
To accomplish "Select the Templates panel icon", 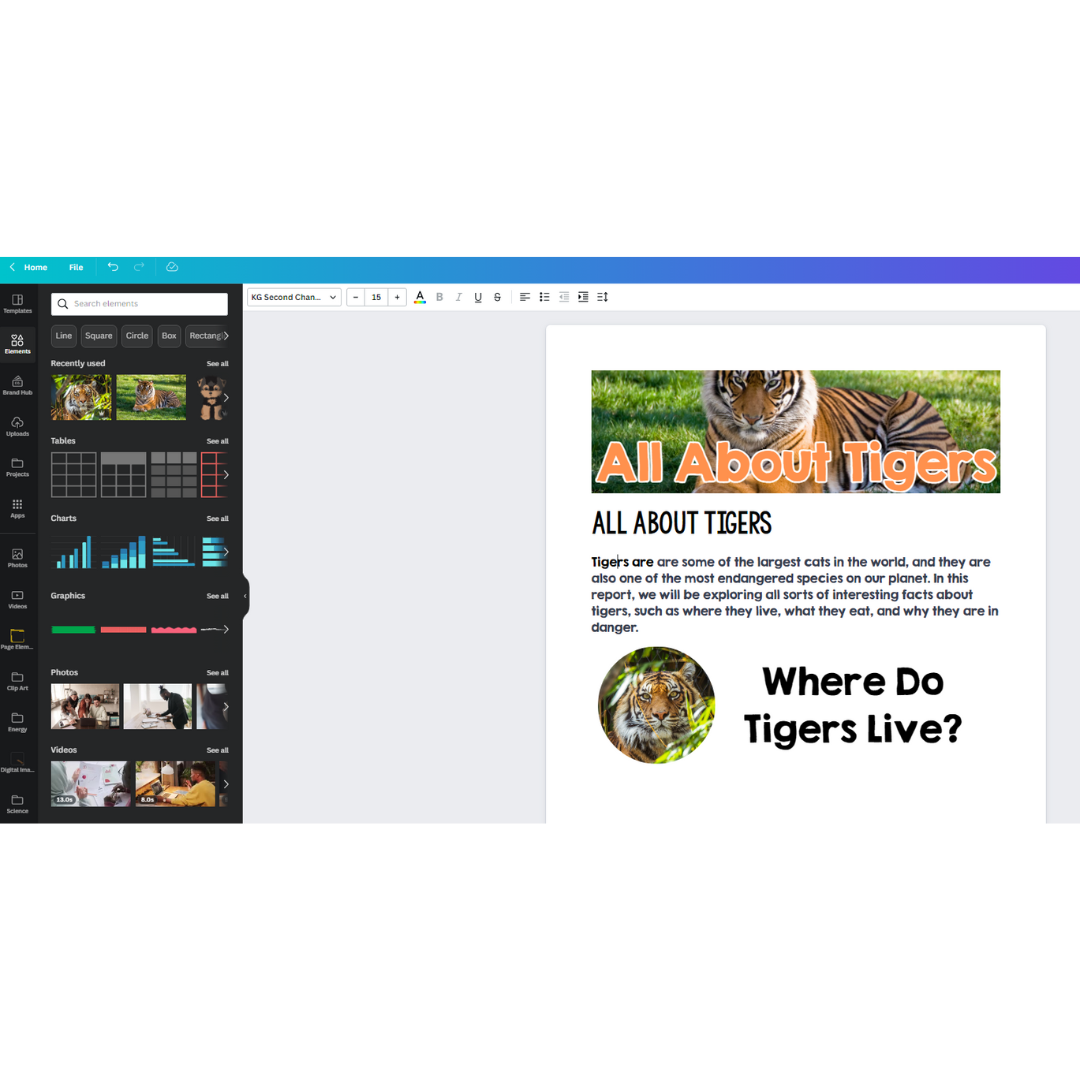I will point(17,304).
